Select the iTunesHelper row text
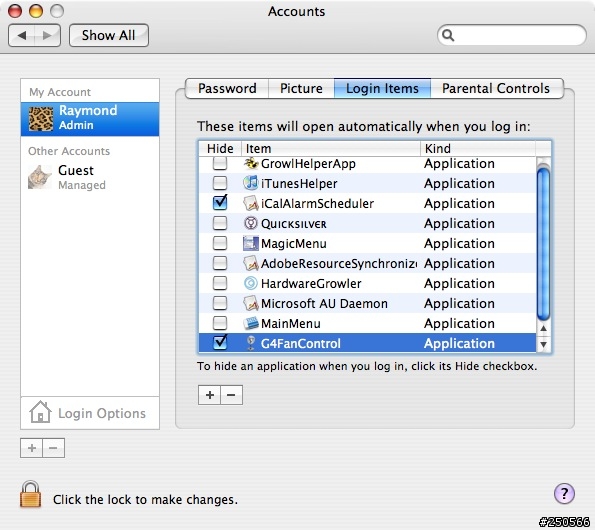The height and width of the screenshot is (530, 595). (x=299, y=184)
